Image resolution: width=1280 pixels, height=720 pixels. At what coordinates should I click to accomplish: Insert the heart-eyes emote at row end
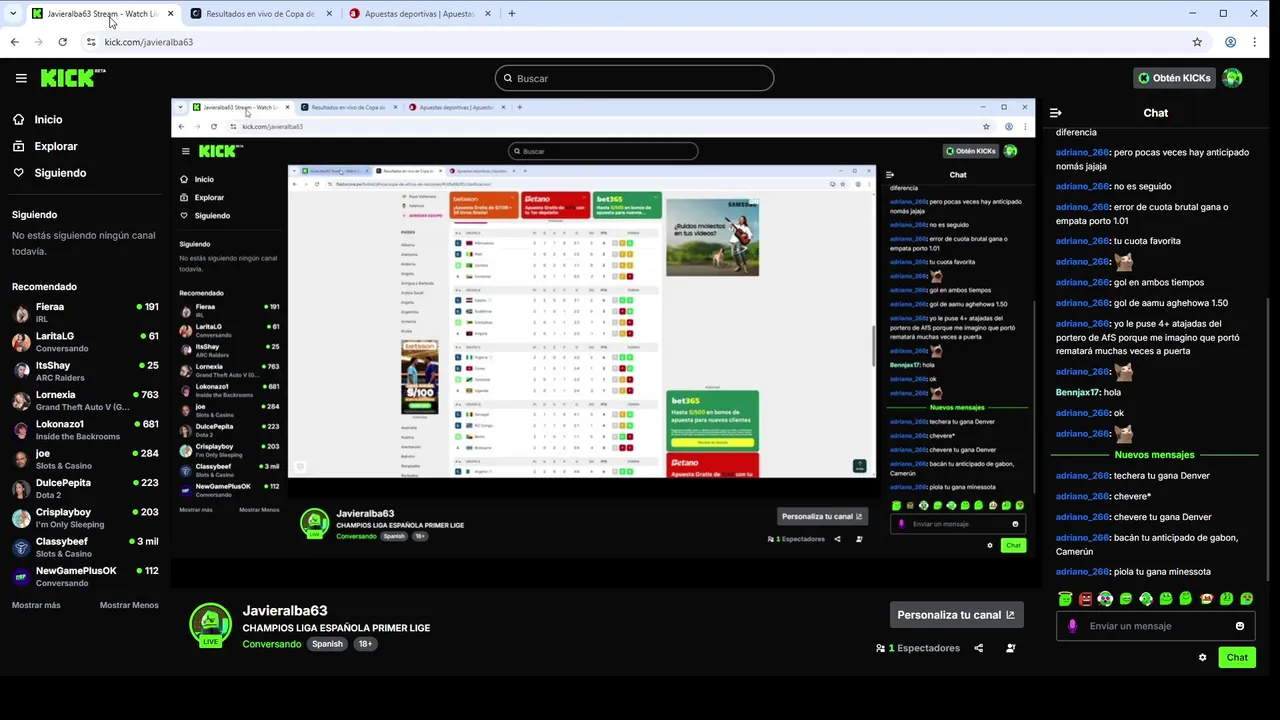1247,599
